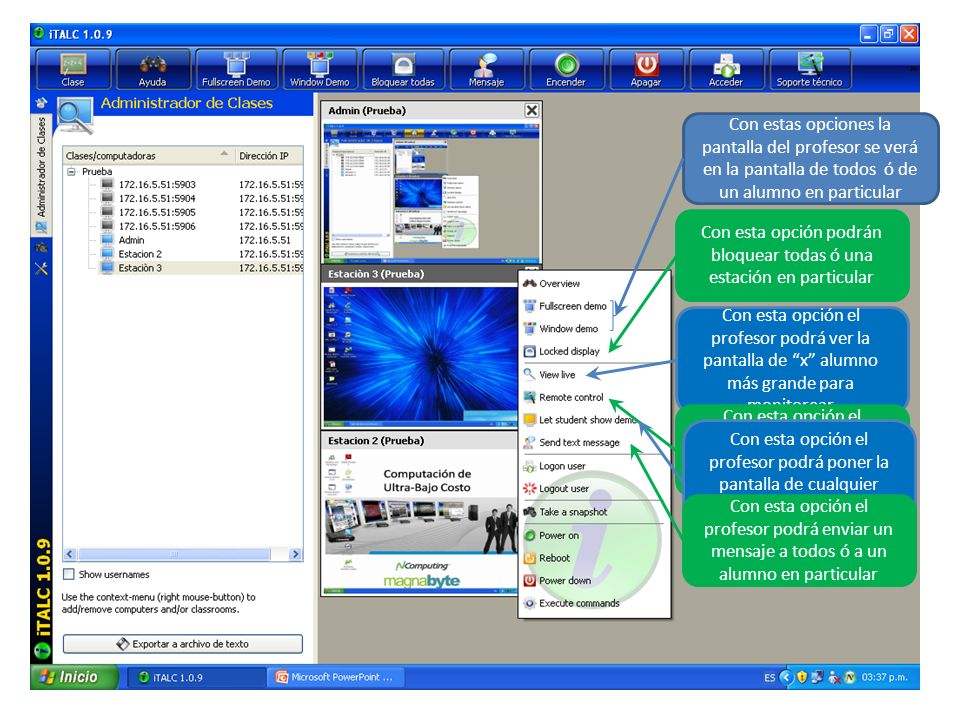Viewport: 960px width, 720px height.
Task: Click the Encender power-on button
Action: pyautogui.click(x=566, y=70)
